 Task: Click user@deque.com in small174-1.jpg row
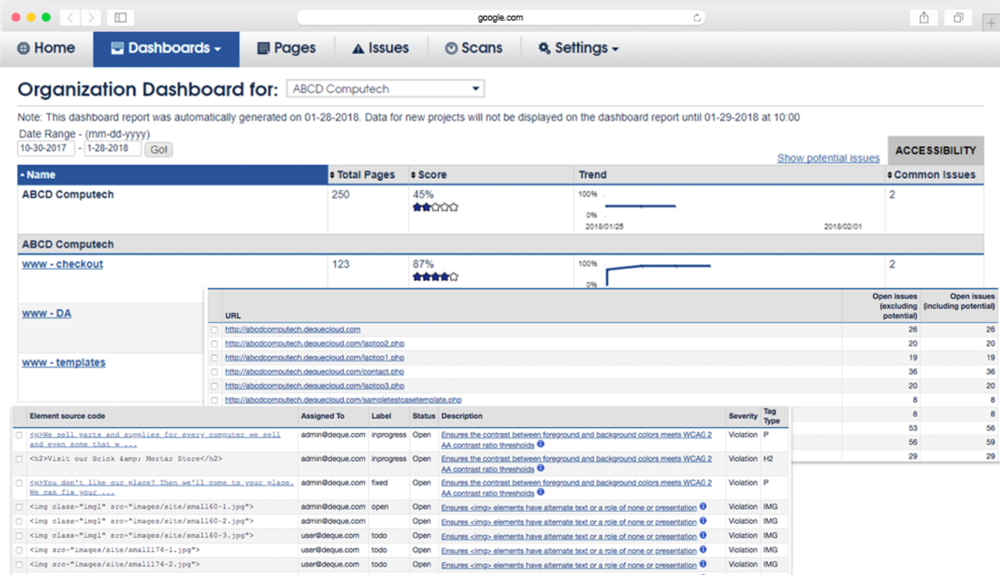click(332, 550)
